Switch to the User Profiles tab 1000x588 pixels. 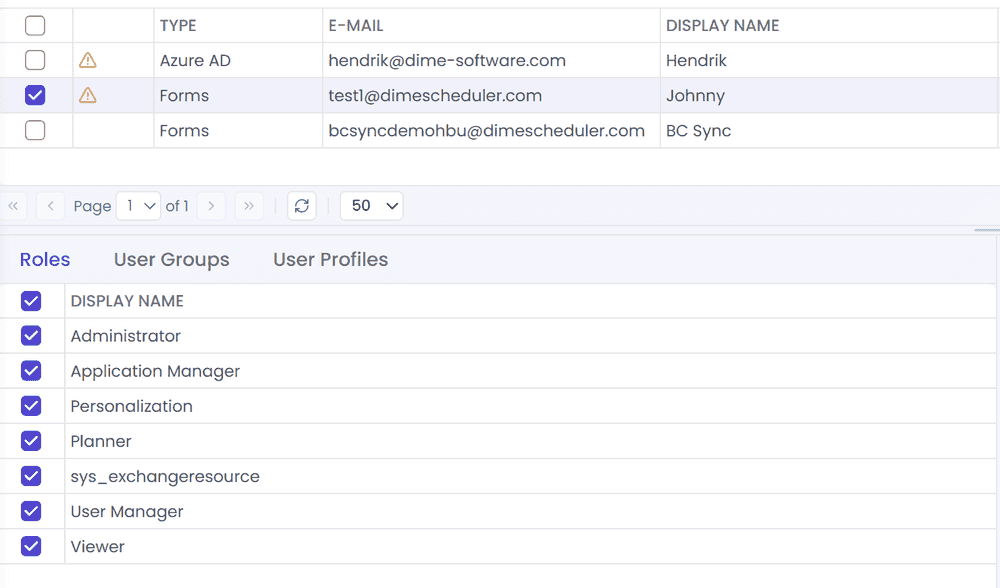[330, 260]
